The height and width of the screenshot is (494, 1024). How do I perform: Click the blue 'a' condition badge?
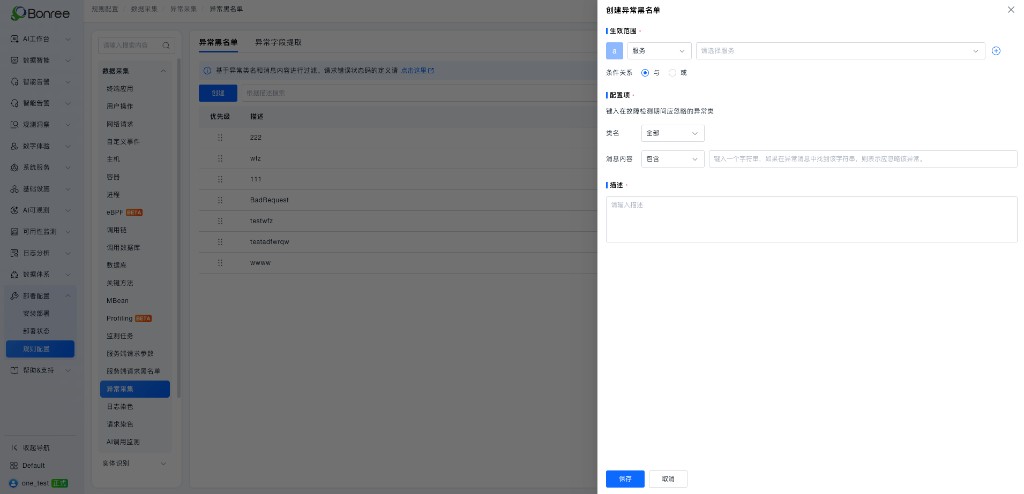tap(615, 51)
